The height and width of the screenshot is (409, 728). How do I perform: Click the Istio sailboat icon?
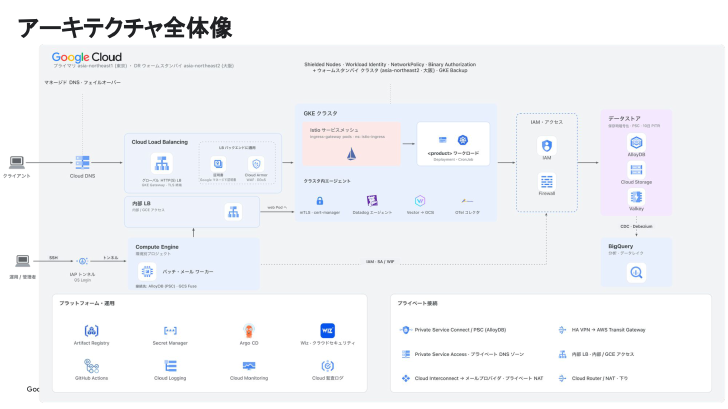(351, 154)
